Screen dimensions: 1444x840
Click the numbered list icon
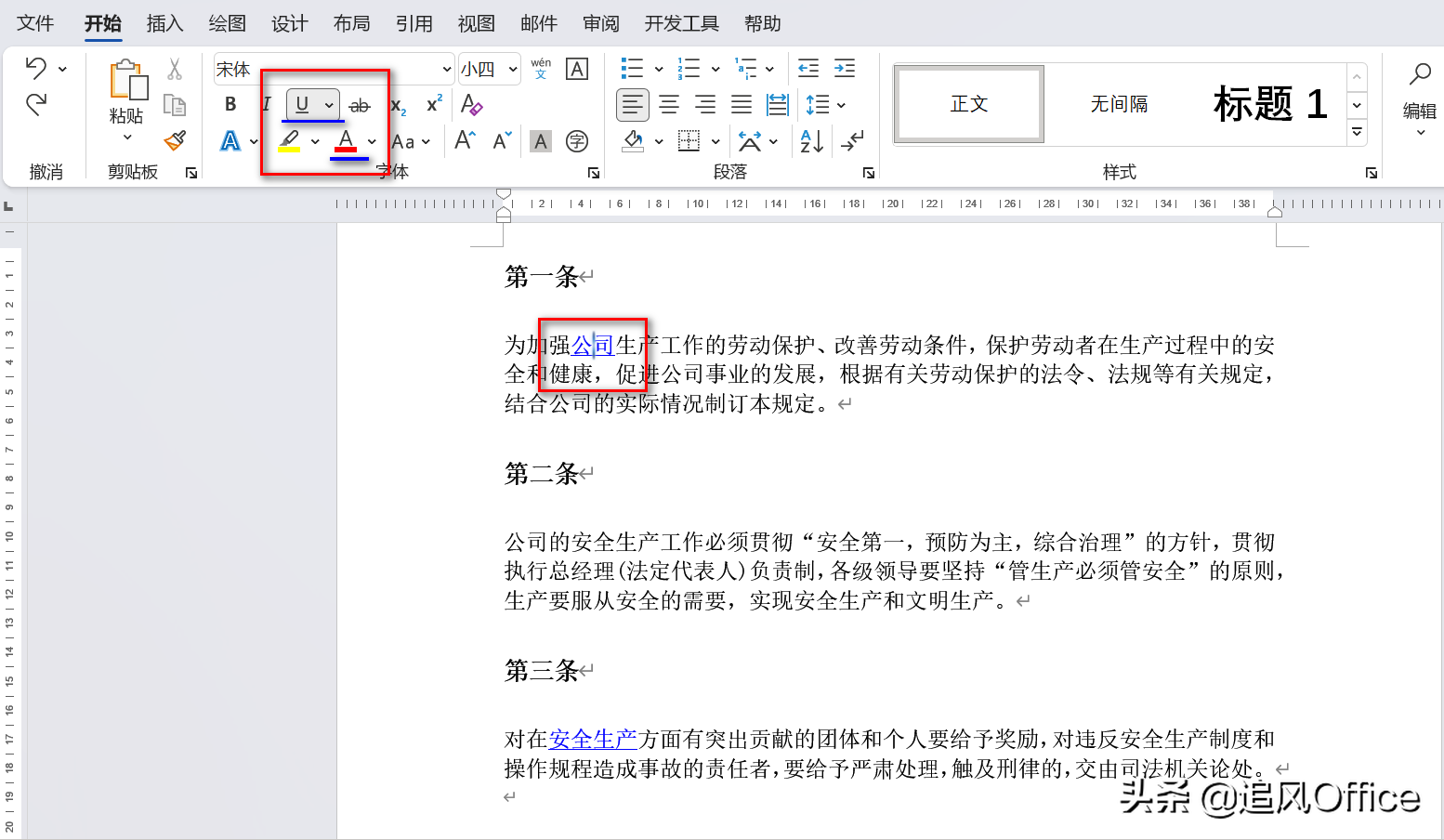point(689,69)
